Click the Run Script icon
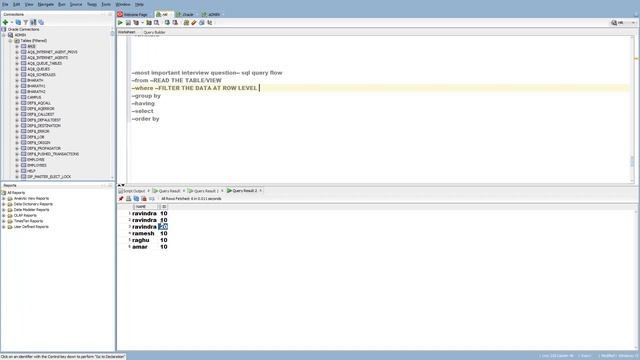 click(128, 23)
